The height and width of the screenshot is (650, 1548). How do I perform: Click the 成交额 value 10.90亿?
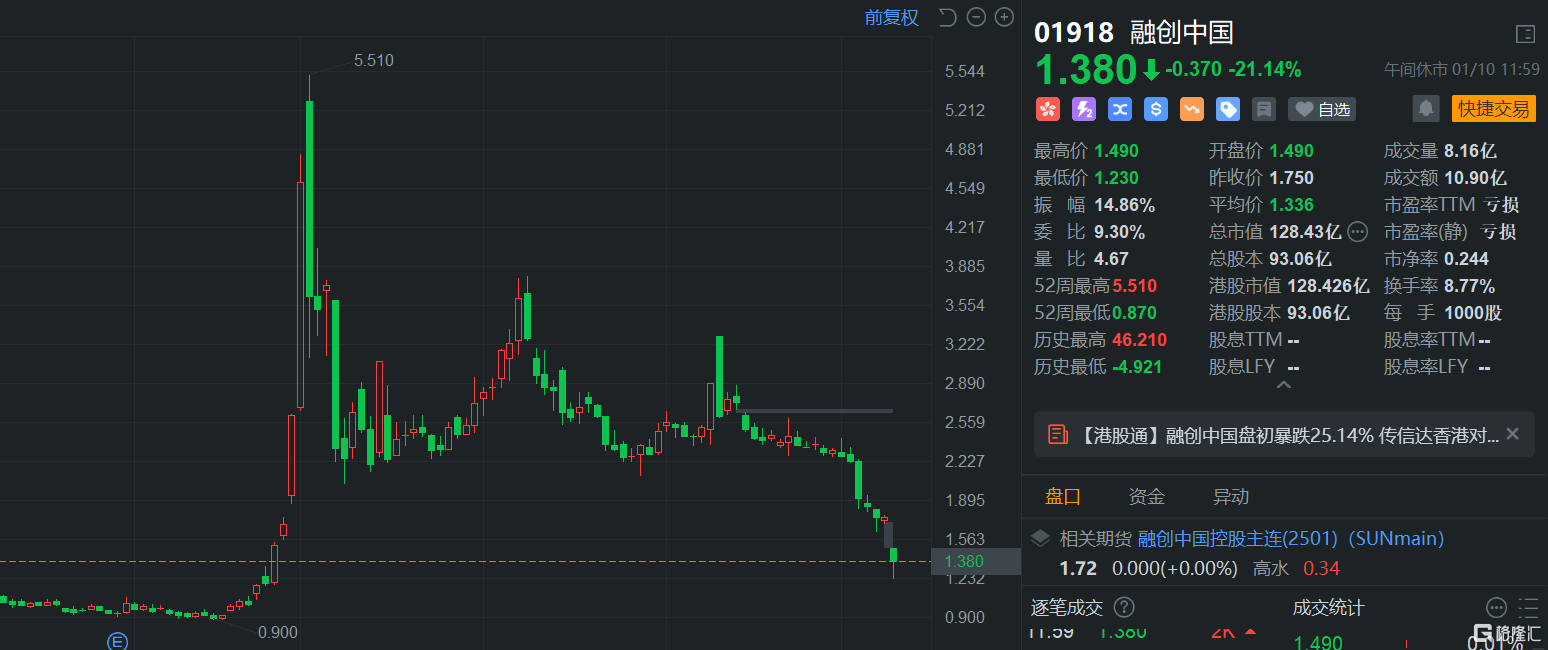1475,178
